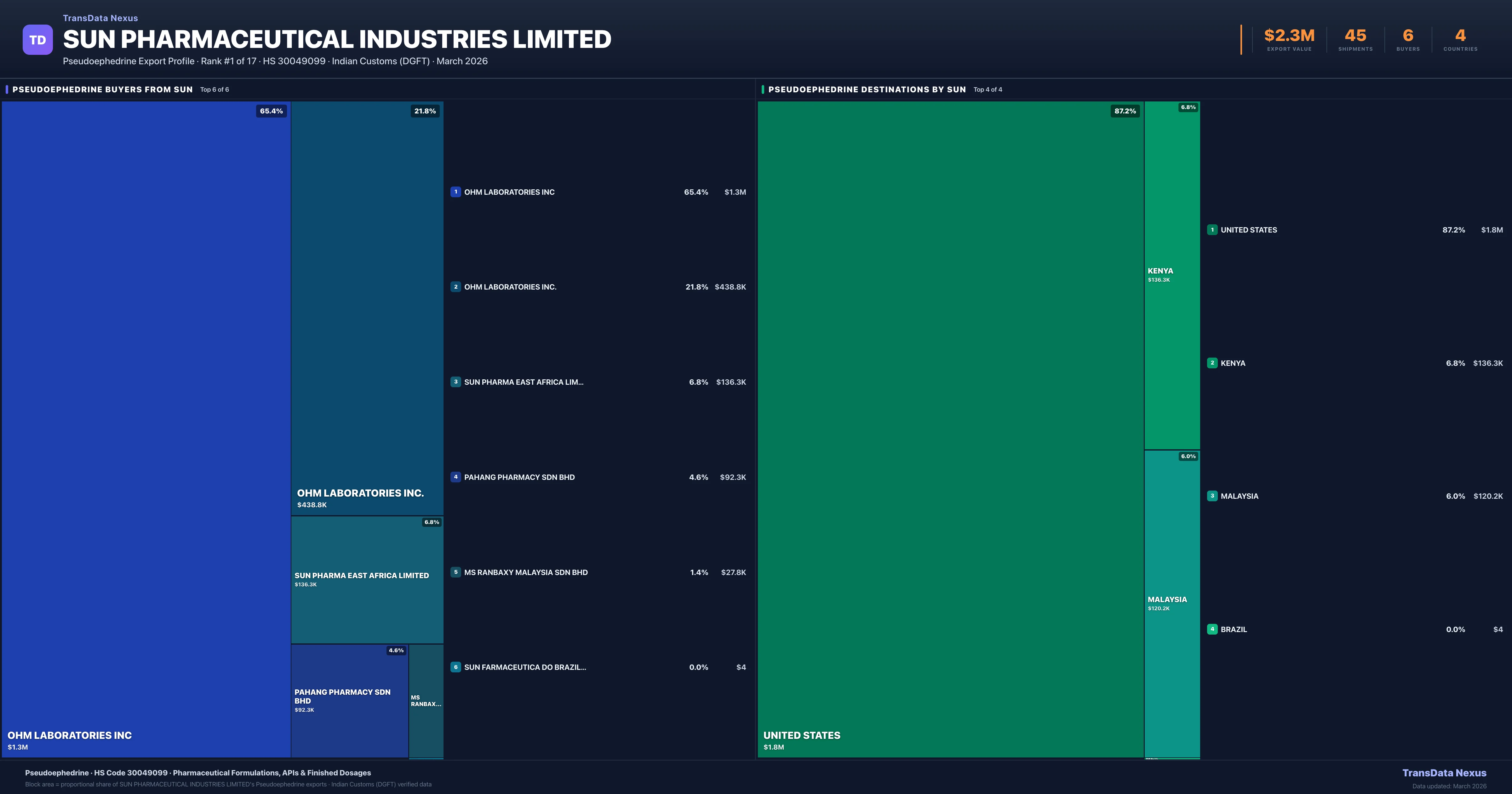Click rank 6 badge beside SUN FARMACEUTICA DO BRAZIL
1512x794 pixels.
(x=455, y=667)
